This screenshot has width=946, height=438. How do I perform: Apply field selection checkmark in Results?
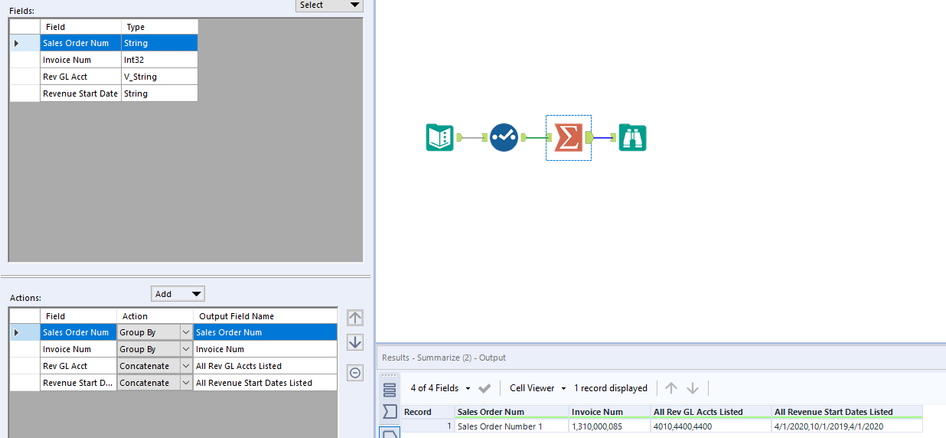click(484, 388)
